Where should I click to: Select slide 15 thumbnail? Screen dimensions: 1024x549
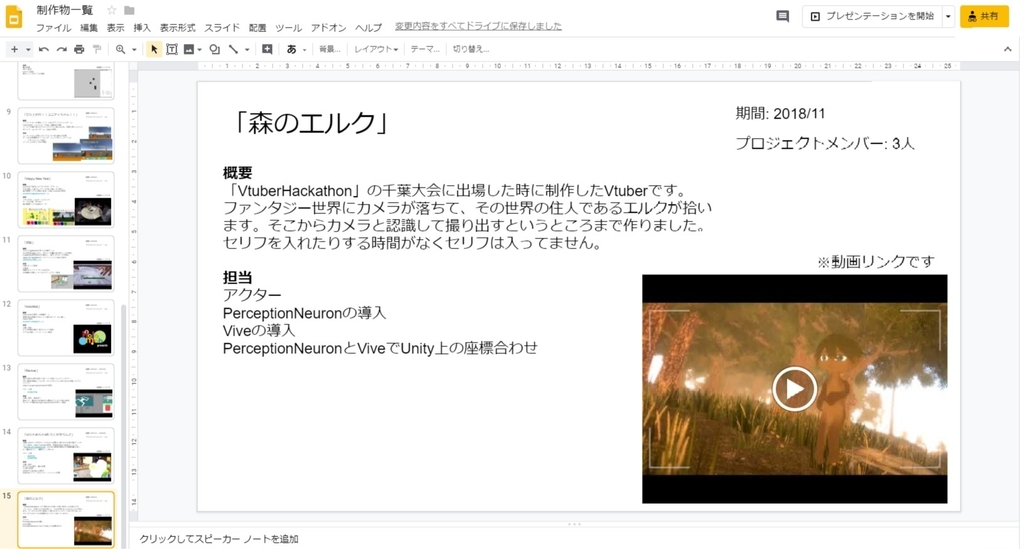tap(66, 519)
